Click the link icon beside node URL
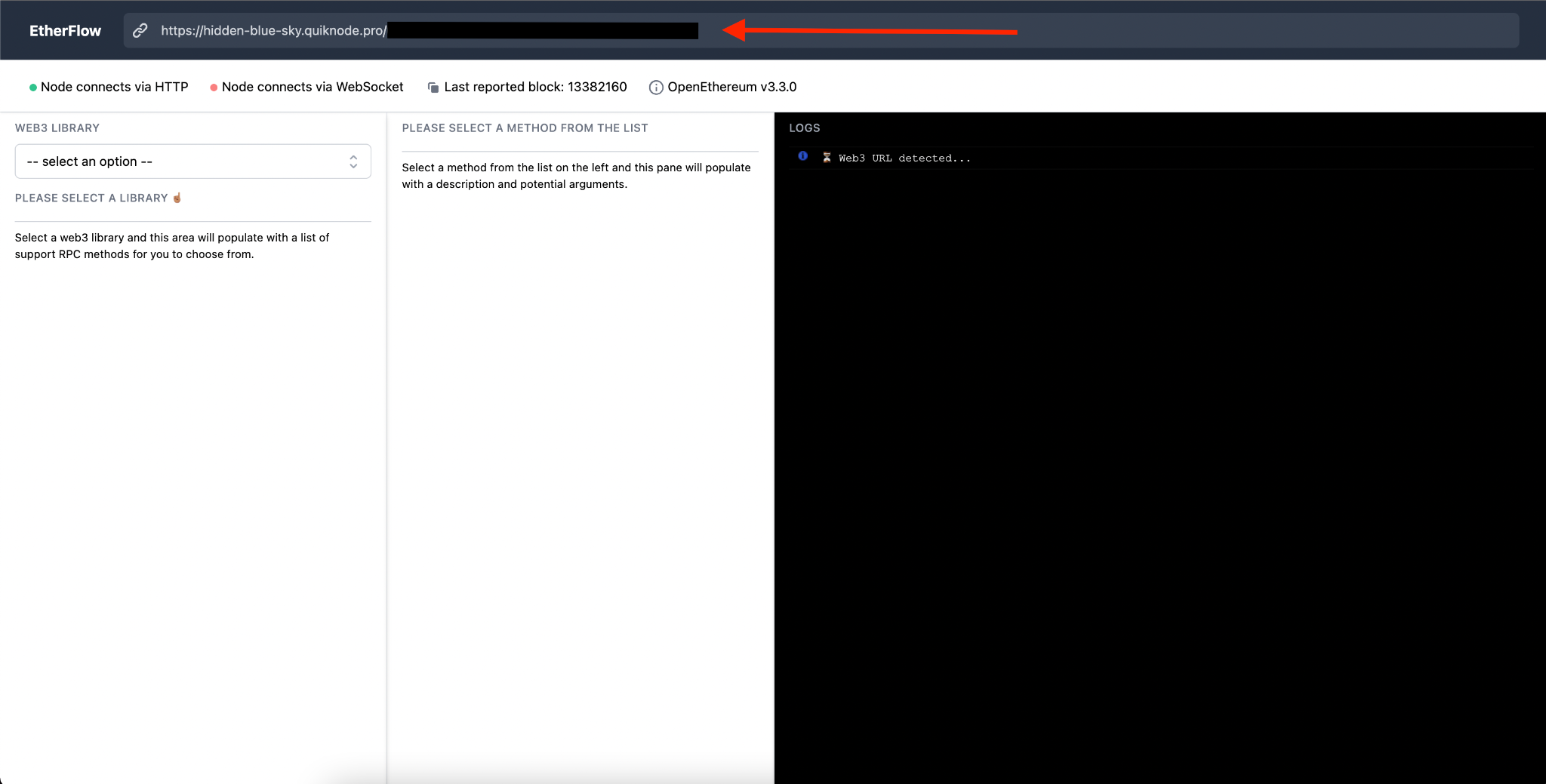Screen dimensions: 1546x784 coord(140,31)
